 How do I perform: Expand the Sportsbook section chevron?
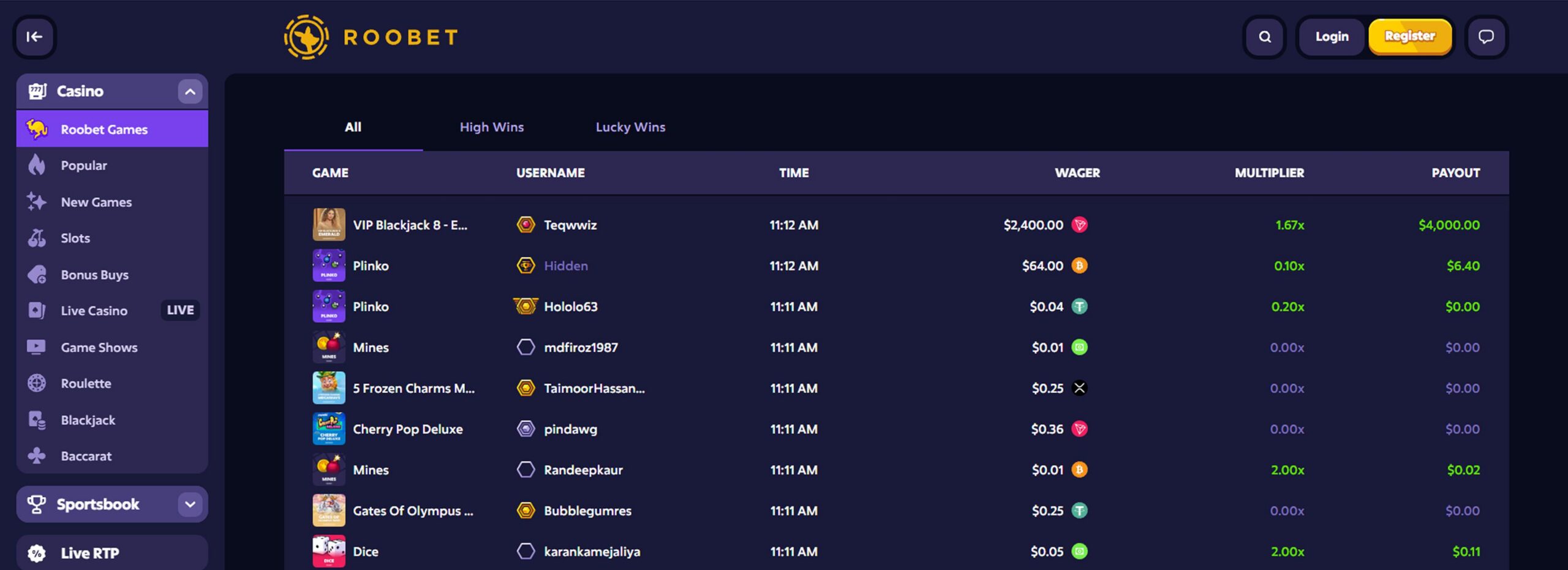tap(190, 504)
